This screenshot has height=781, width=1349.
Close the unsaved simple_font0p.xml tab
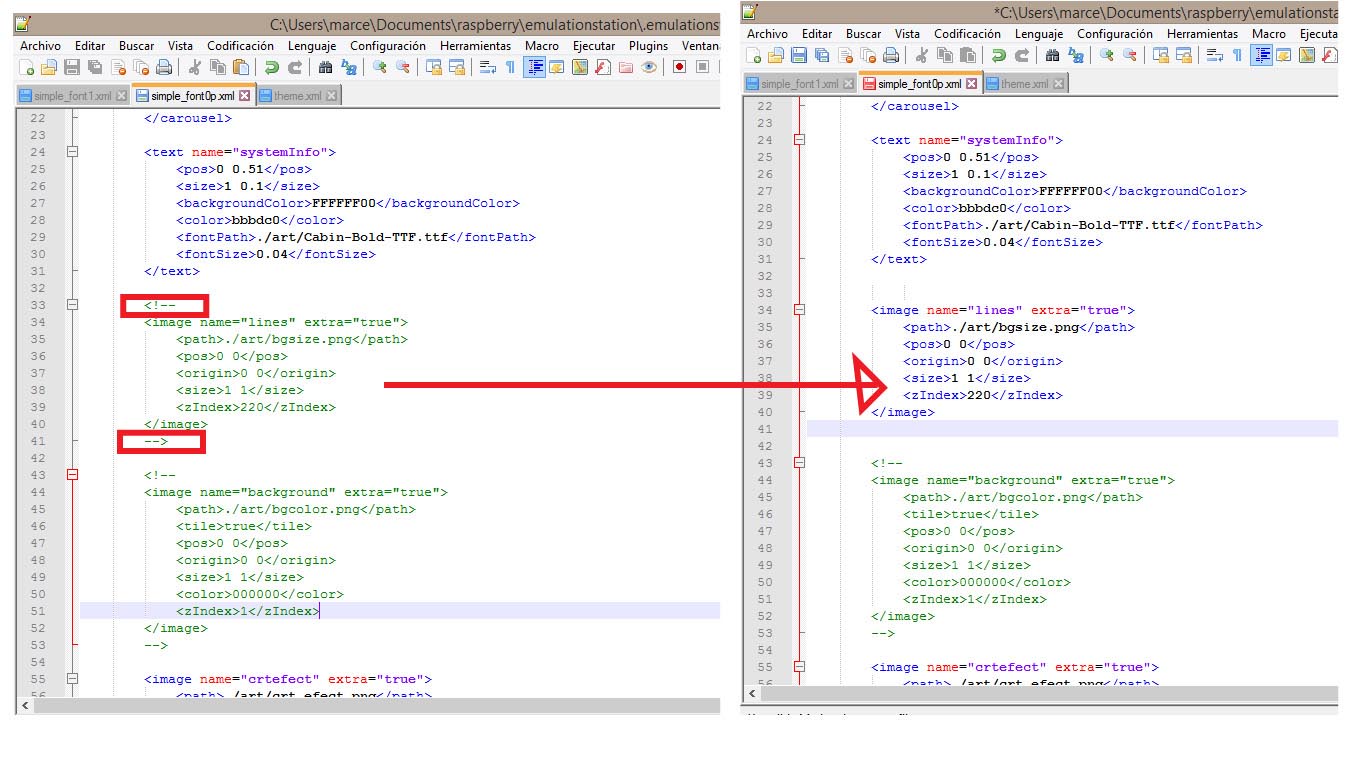971,84
